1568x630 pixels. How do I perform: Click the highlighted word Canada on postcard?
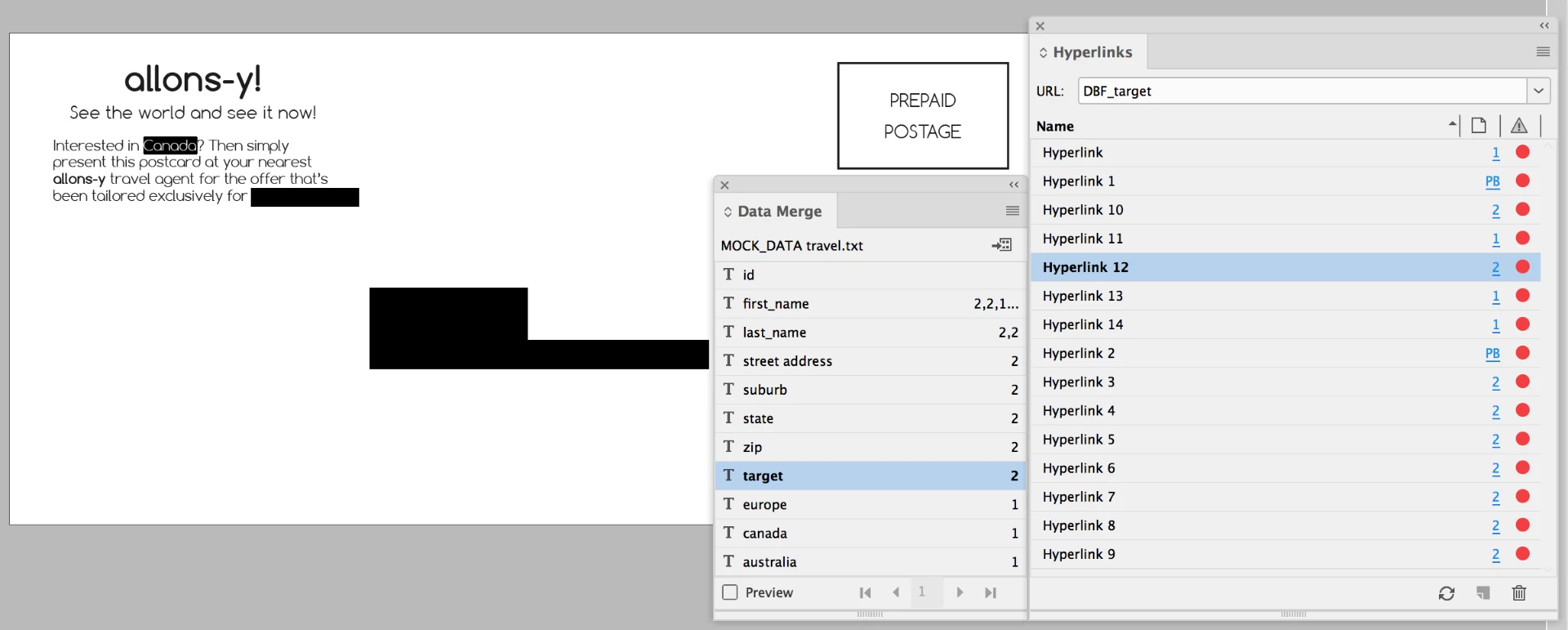[170, 145]
